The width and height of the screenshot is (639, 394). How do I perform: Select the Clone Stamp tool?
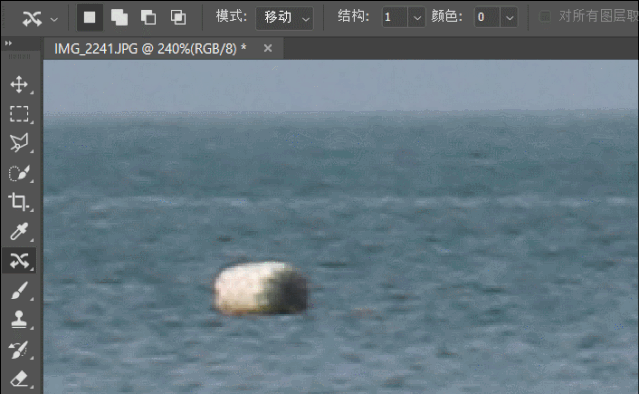[19, 319]
